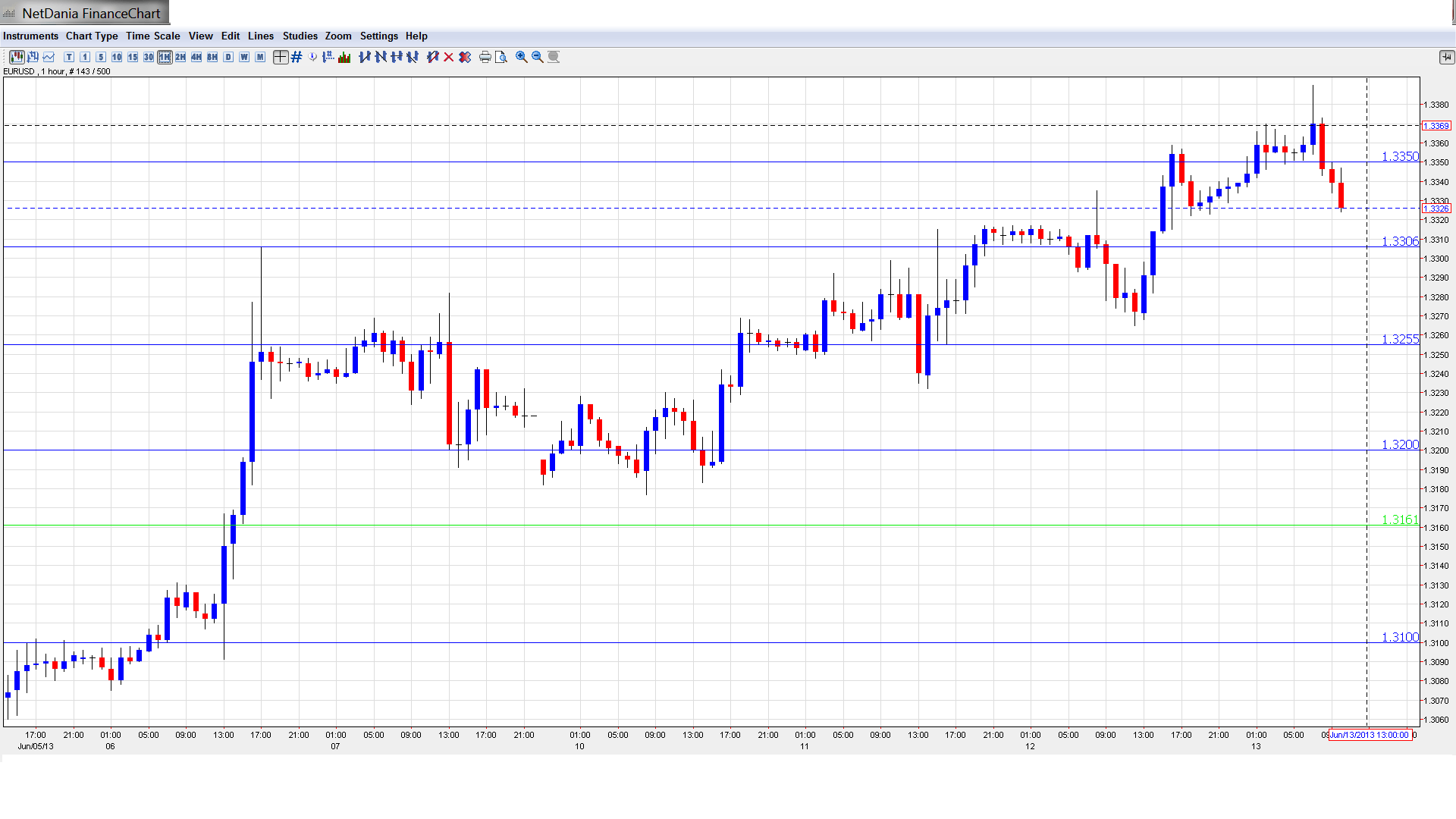Open studies bar chart icon

[x=344, y=57]
